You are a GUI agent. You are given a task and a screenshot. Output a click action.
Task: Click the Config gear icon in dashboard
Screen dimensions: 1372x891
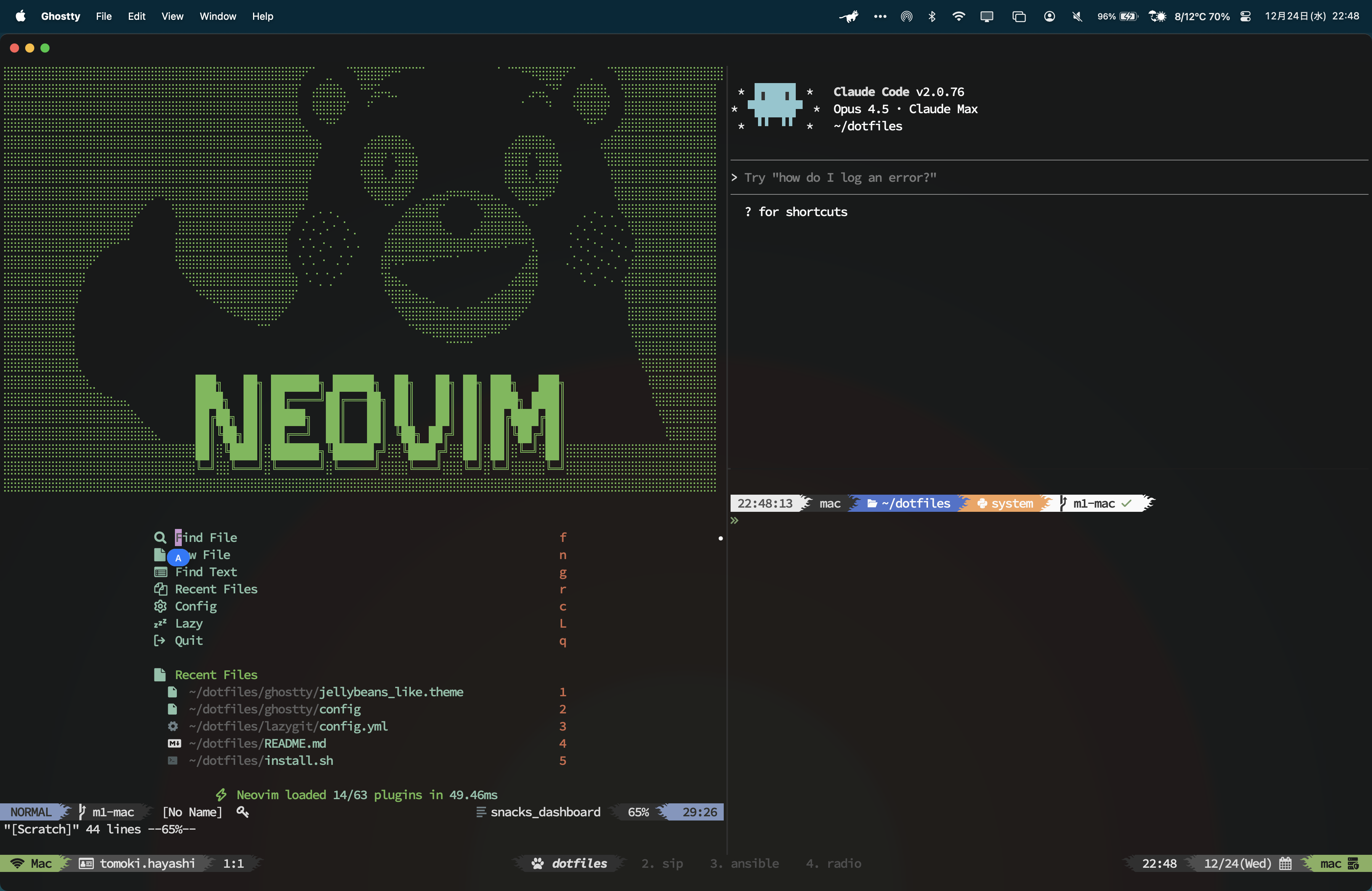(x=160, y=606)
